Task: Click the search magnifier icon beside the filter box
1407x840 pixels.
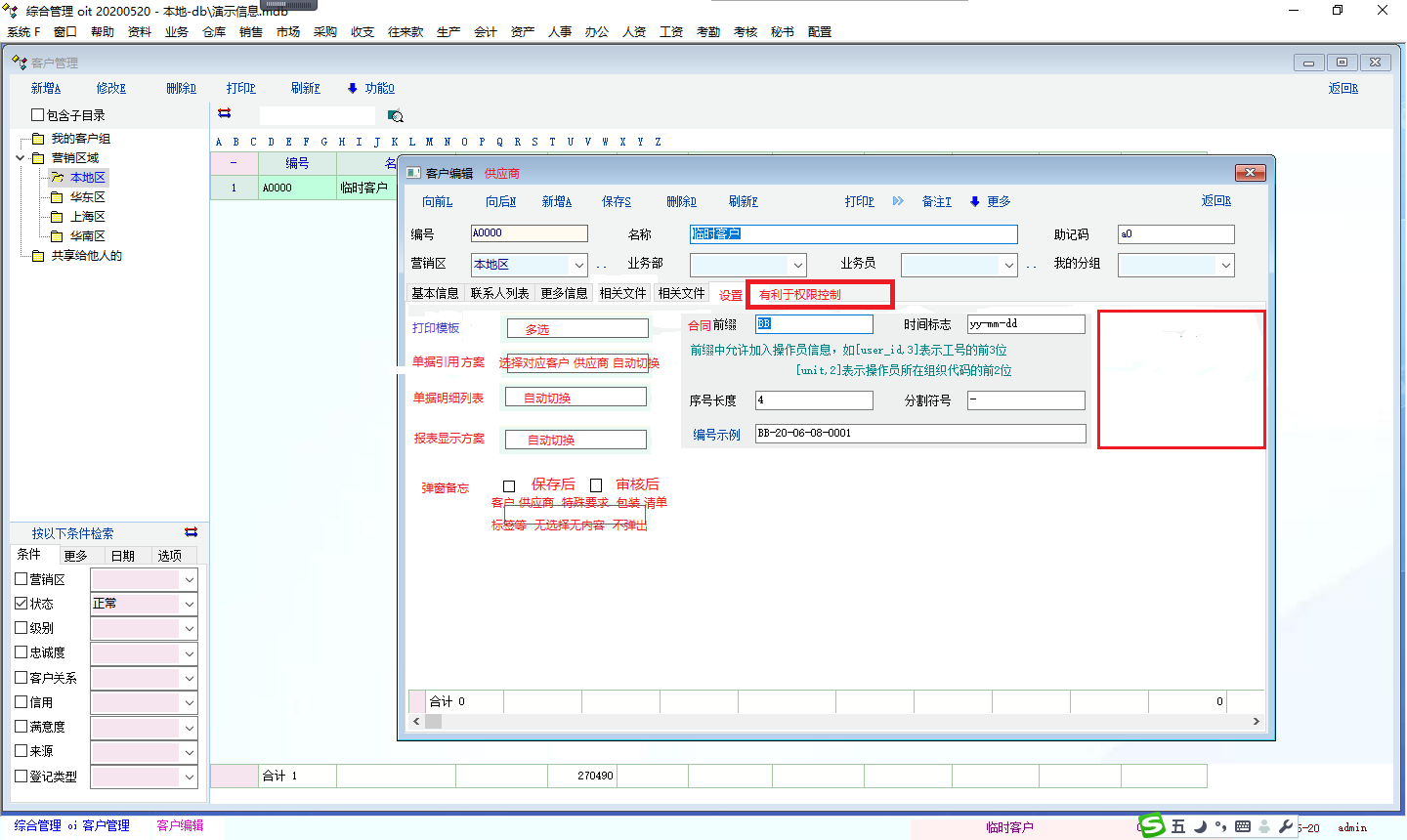Action: (x=396, y=116)
